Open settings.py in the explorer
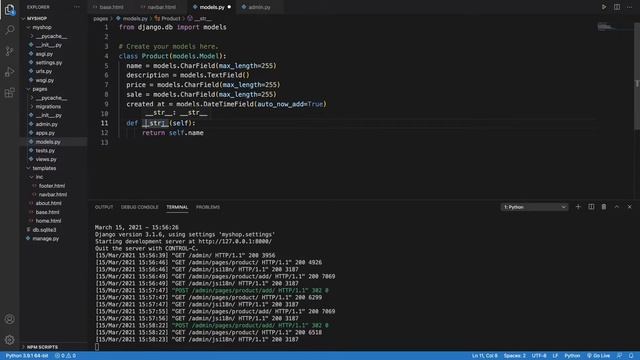The image size is (640, 360). [x=49, y=62]
